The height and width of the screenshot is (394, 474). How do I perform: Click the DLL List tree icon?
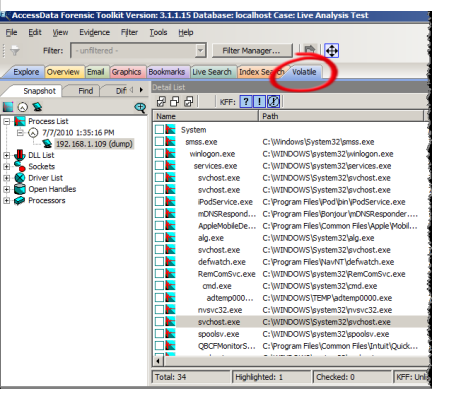(x=20, y=155)
